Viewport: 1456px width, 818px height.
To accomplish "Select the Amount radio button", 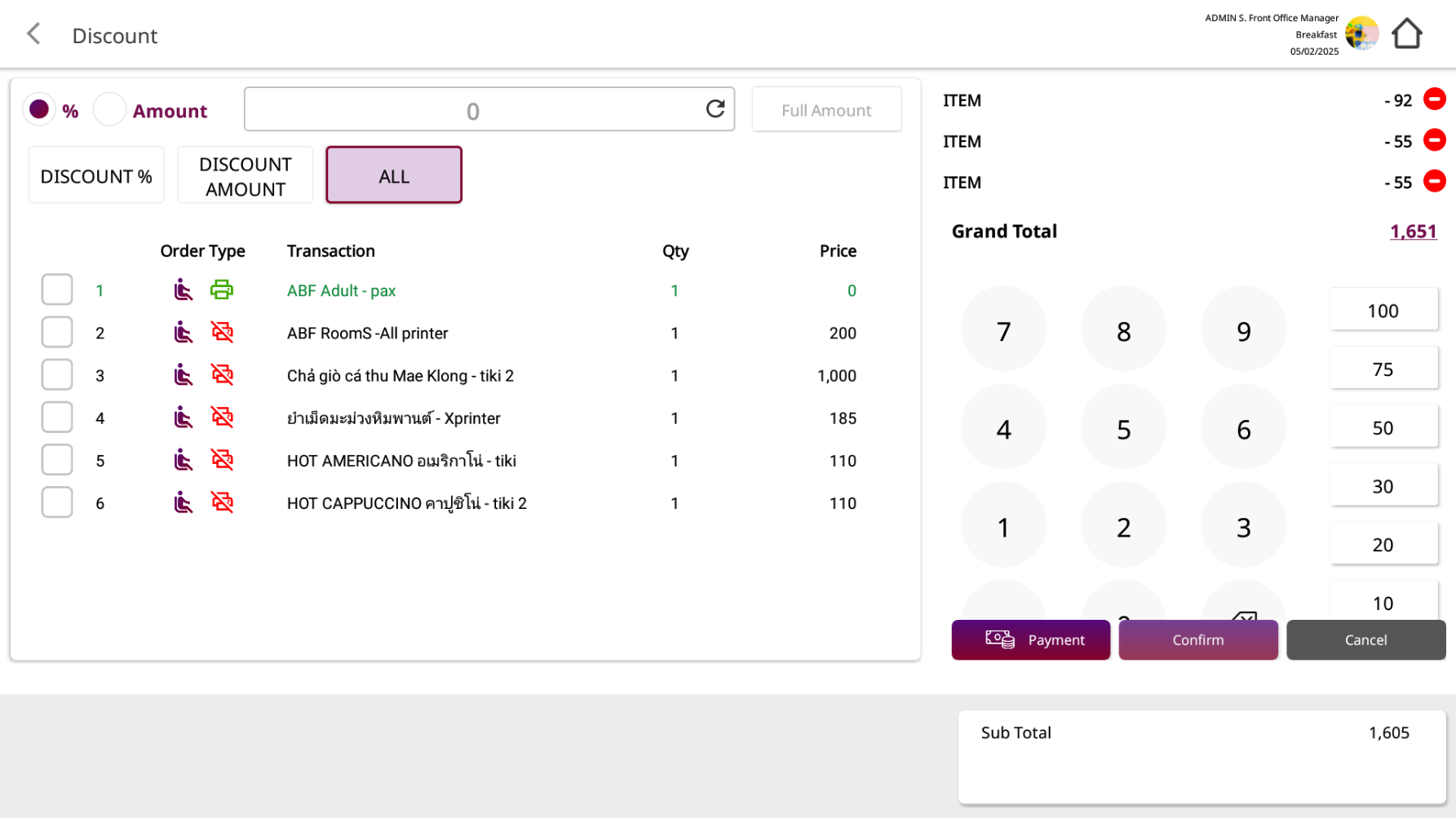I will 109,109.
